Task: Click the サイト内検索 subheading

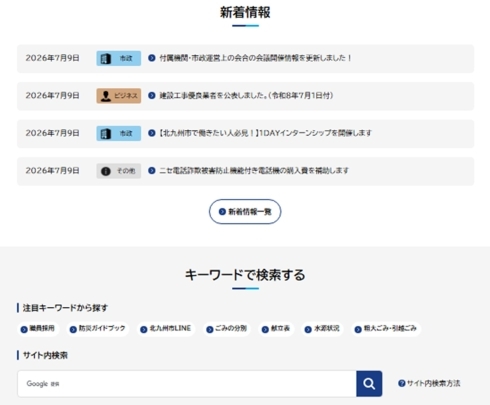Action: (x=45, y=355)
